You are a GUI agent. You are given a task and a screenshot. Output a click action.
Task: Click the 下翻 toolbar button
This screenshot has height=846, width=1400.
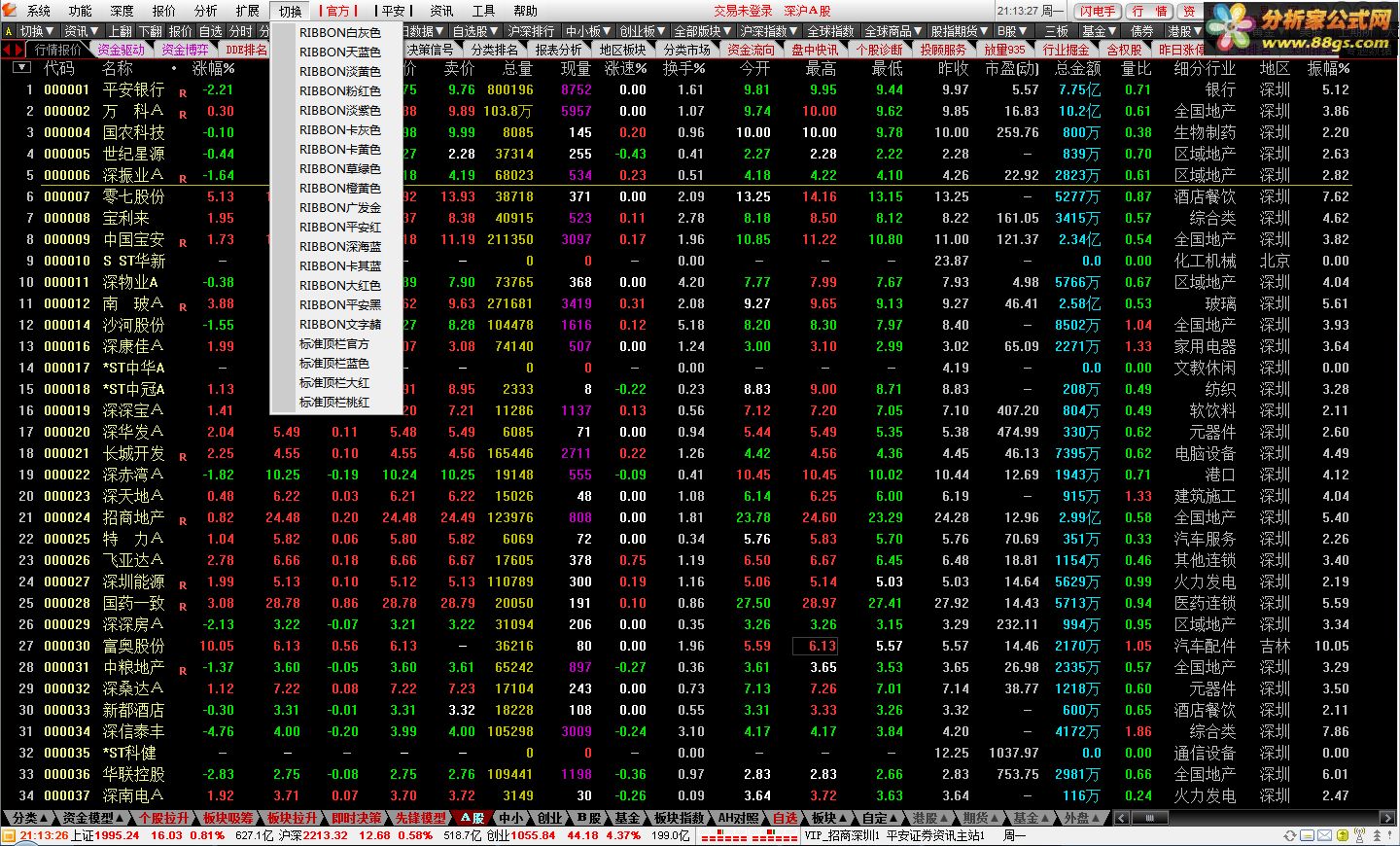151,31
